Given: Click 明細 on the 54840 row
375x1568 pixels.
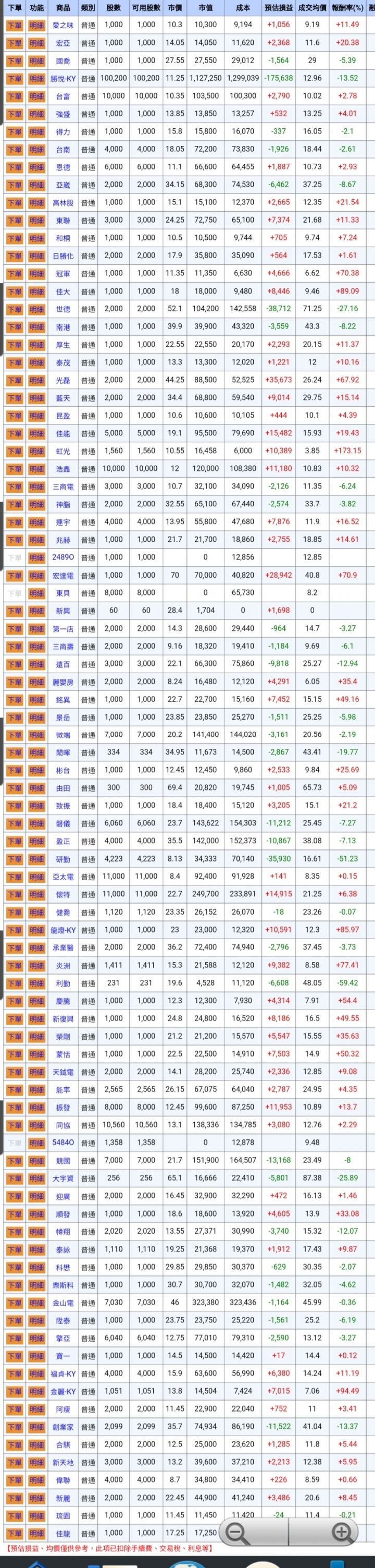Looking at the screenshot, I should (36, 1143).
